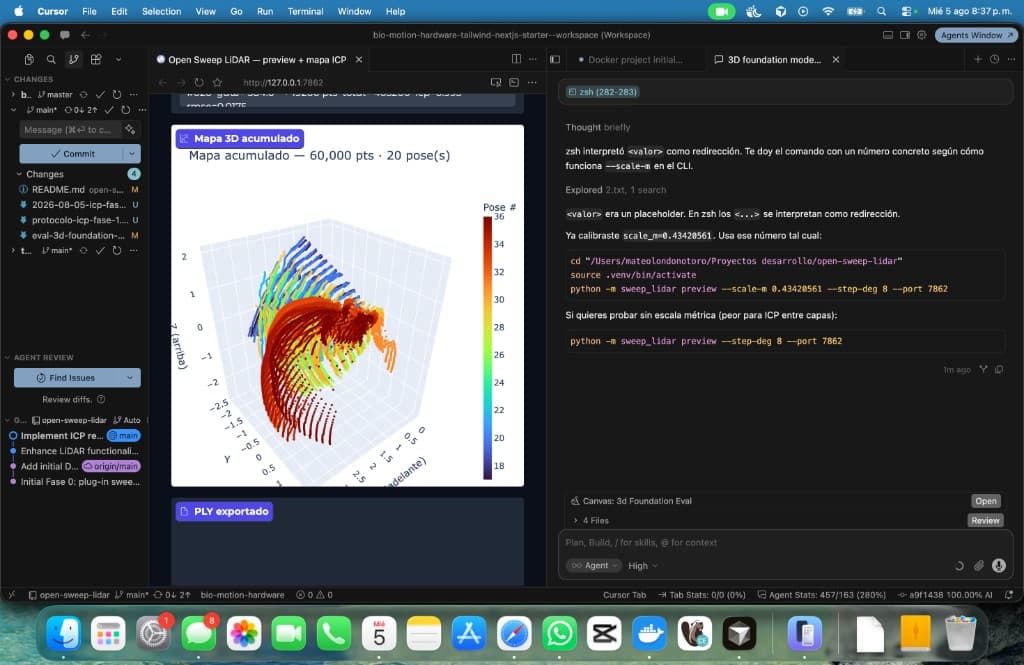Click the PLY exportado label
Screen dimensions: 1024x665
(224, 511)
